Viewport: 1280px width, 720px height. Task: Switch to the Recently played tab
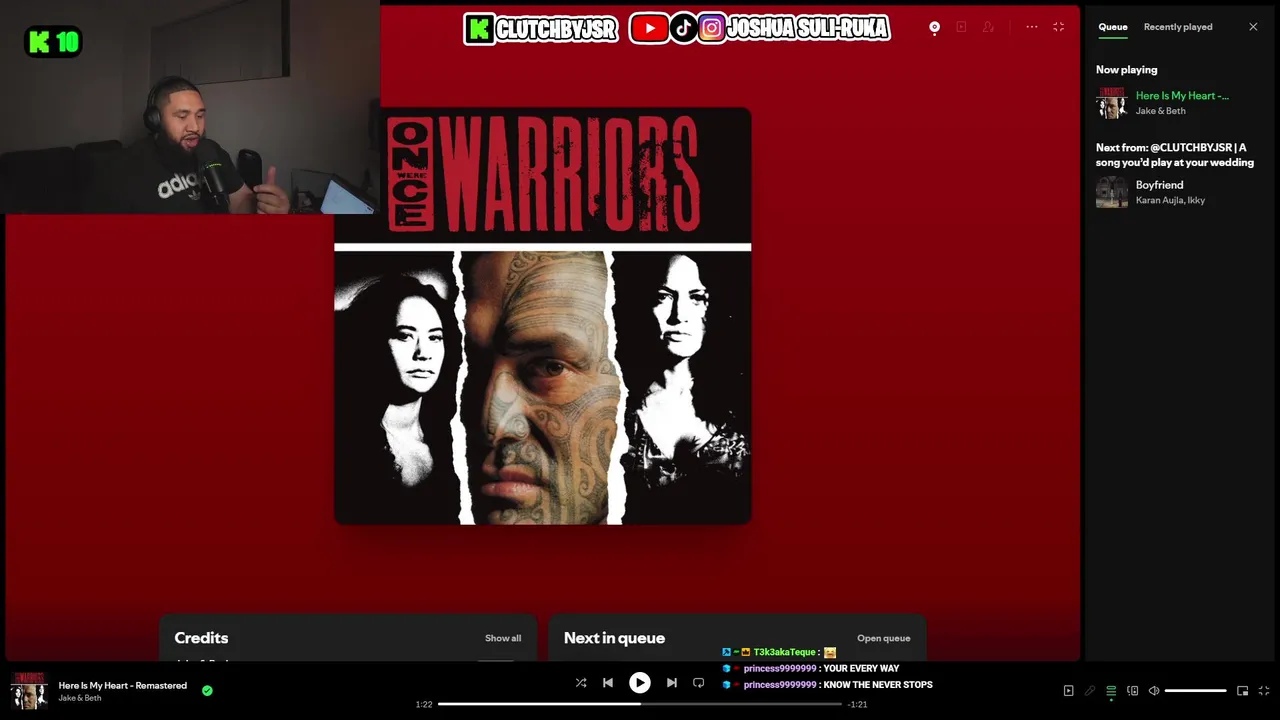click(x=1178, y=27)
